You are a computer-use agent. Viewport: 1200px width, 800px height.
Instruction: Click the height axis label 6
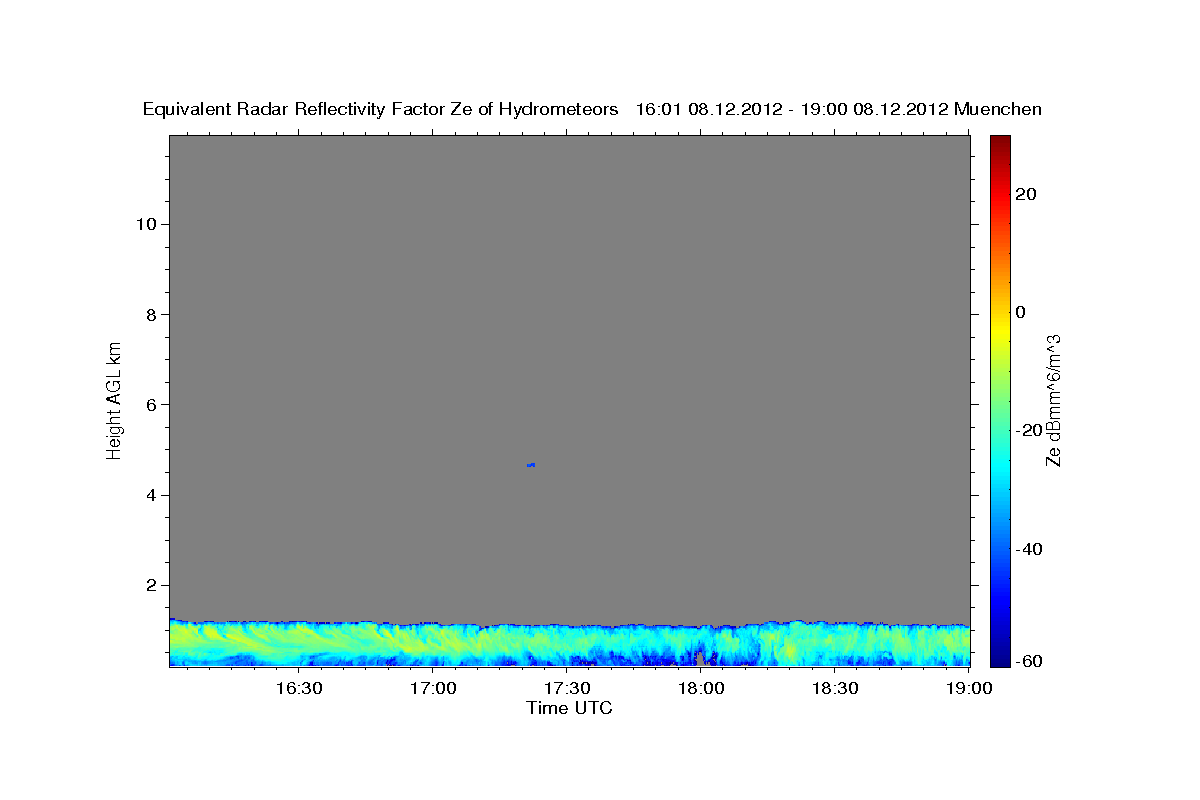[152, 405]
